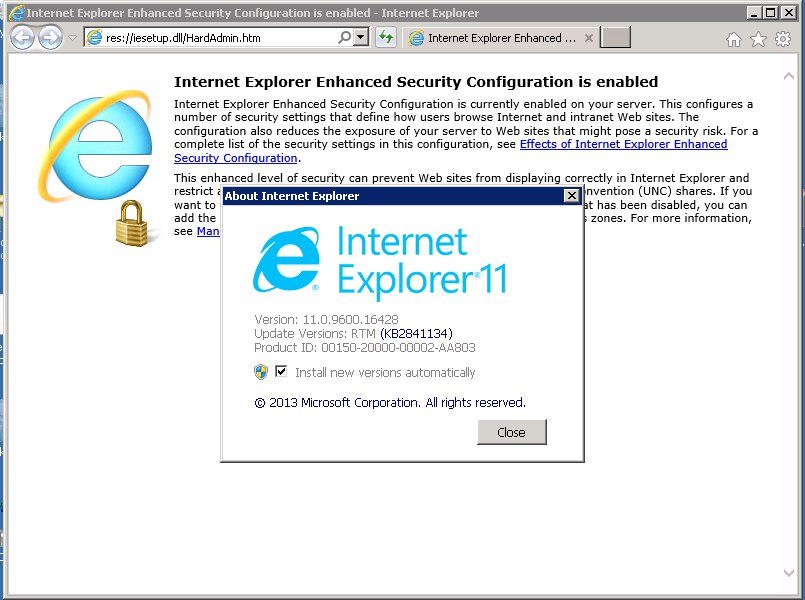Close the Internet Explorer Enhanced tab

tap(589, 38)
